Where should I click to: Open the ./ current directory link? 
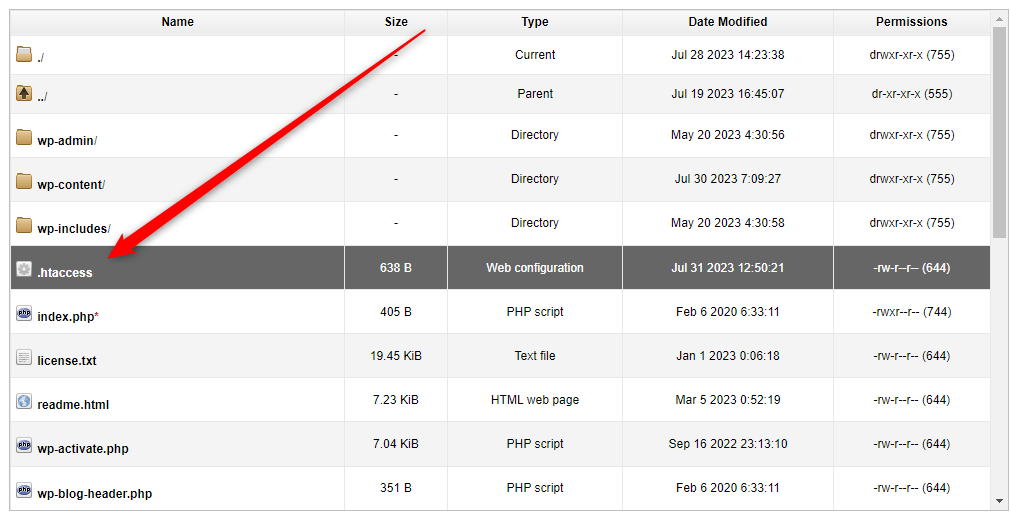pyautogui.click(x=41, y=57)
